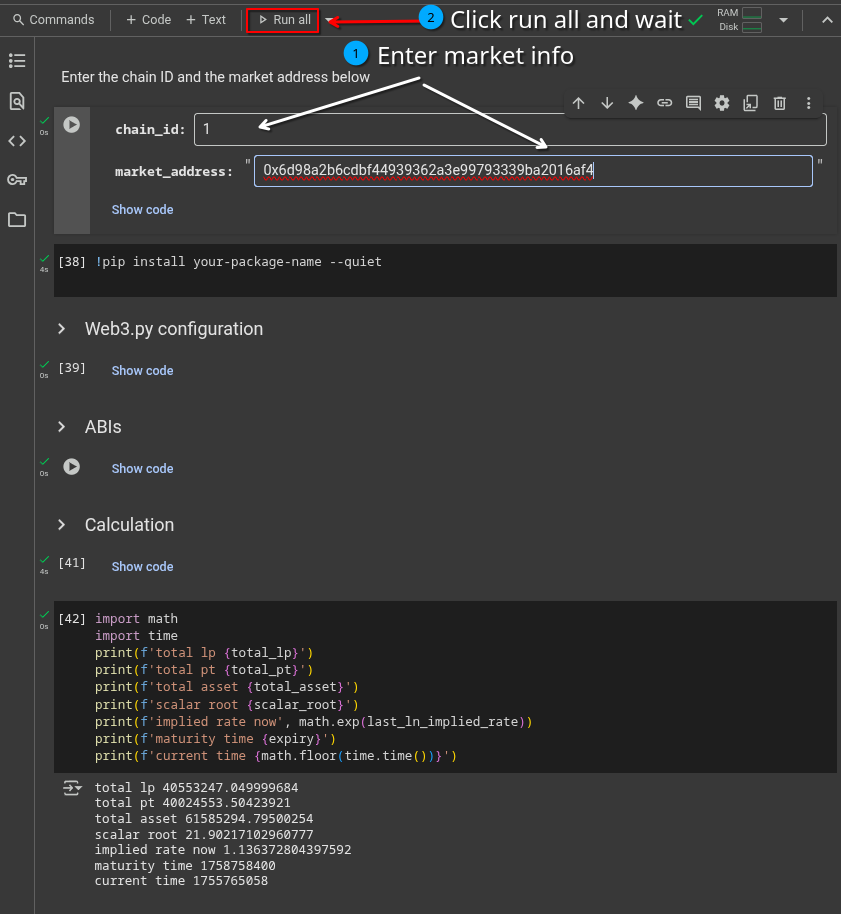Screen dimensions: 841x914
Task: Mirror the cell in a tab
Action: (751, 103)
